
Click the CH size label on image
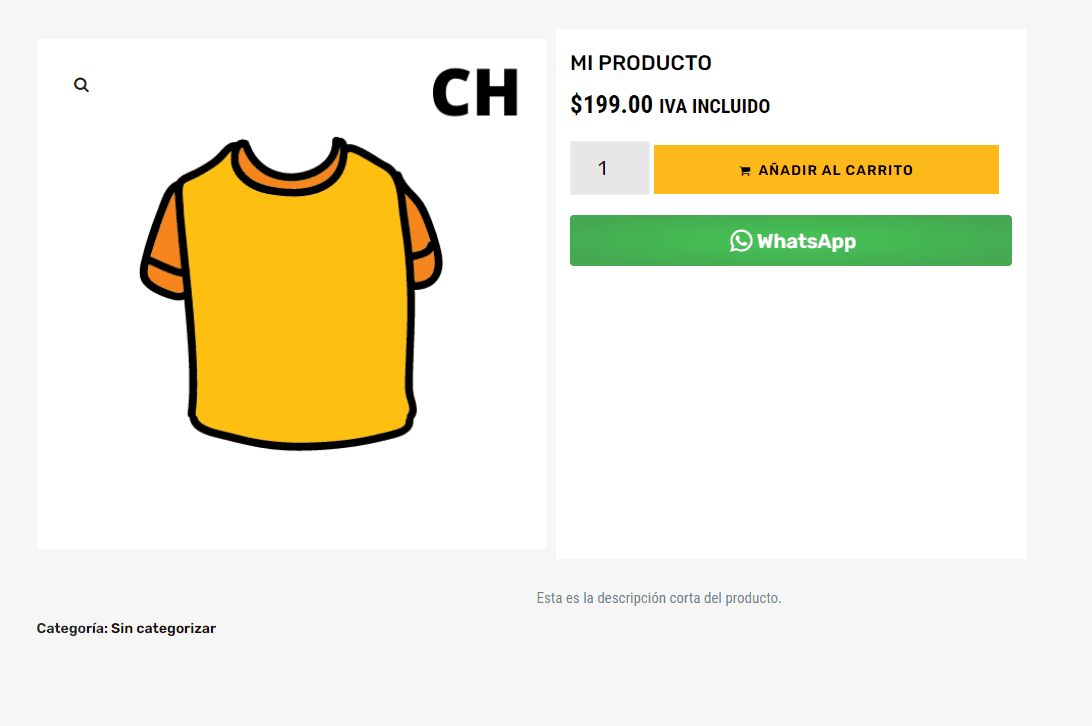[x=475, y=93]
